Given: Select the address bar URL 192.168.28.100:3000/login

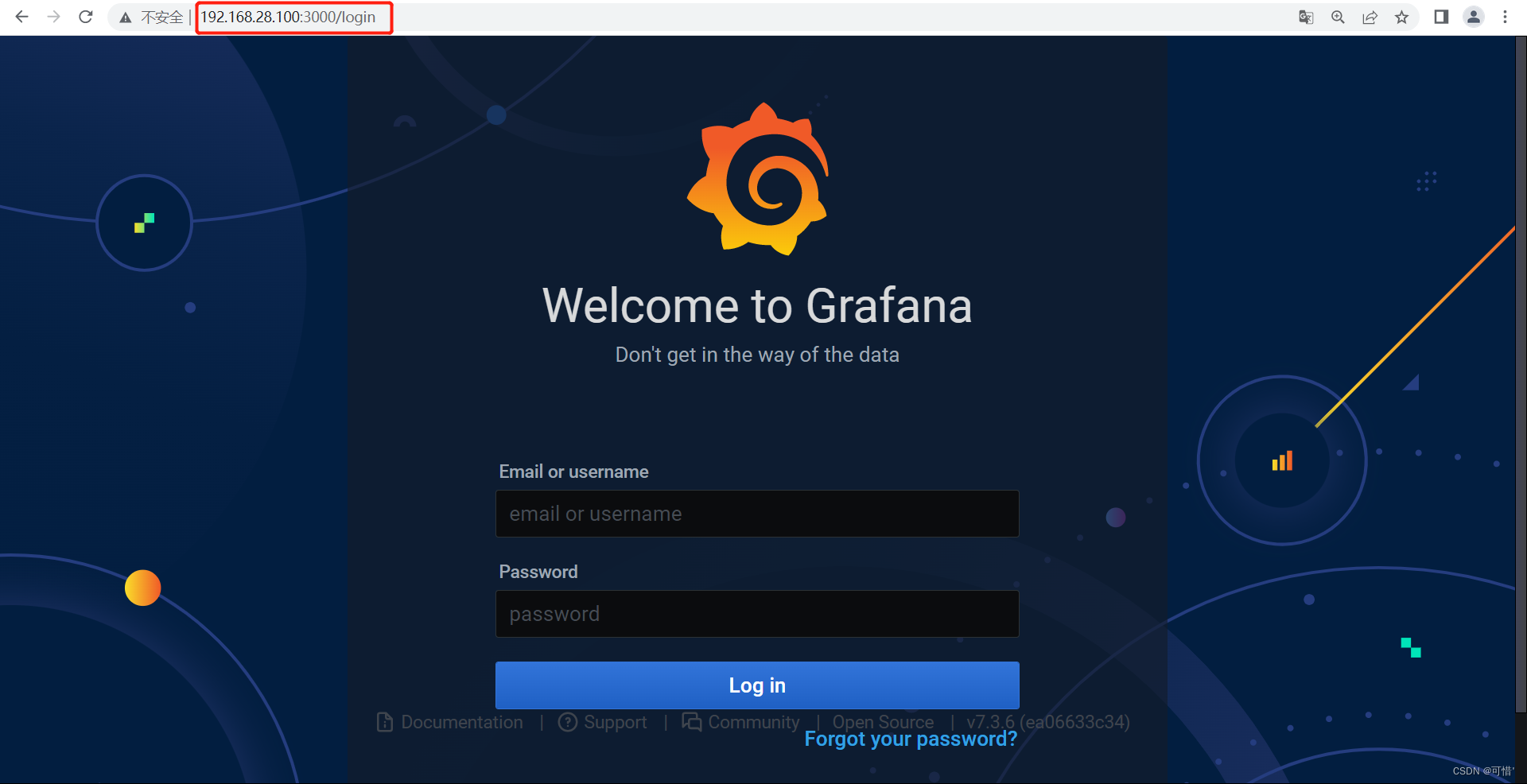Looking at the screenshot, I should click(288, 17).
